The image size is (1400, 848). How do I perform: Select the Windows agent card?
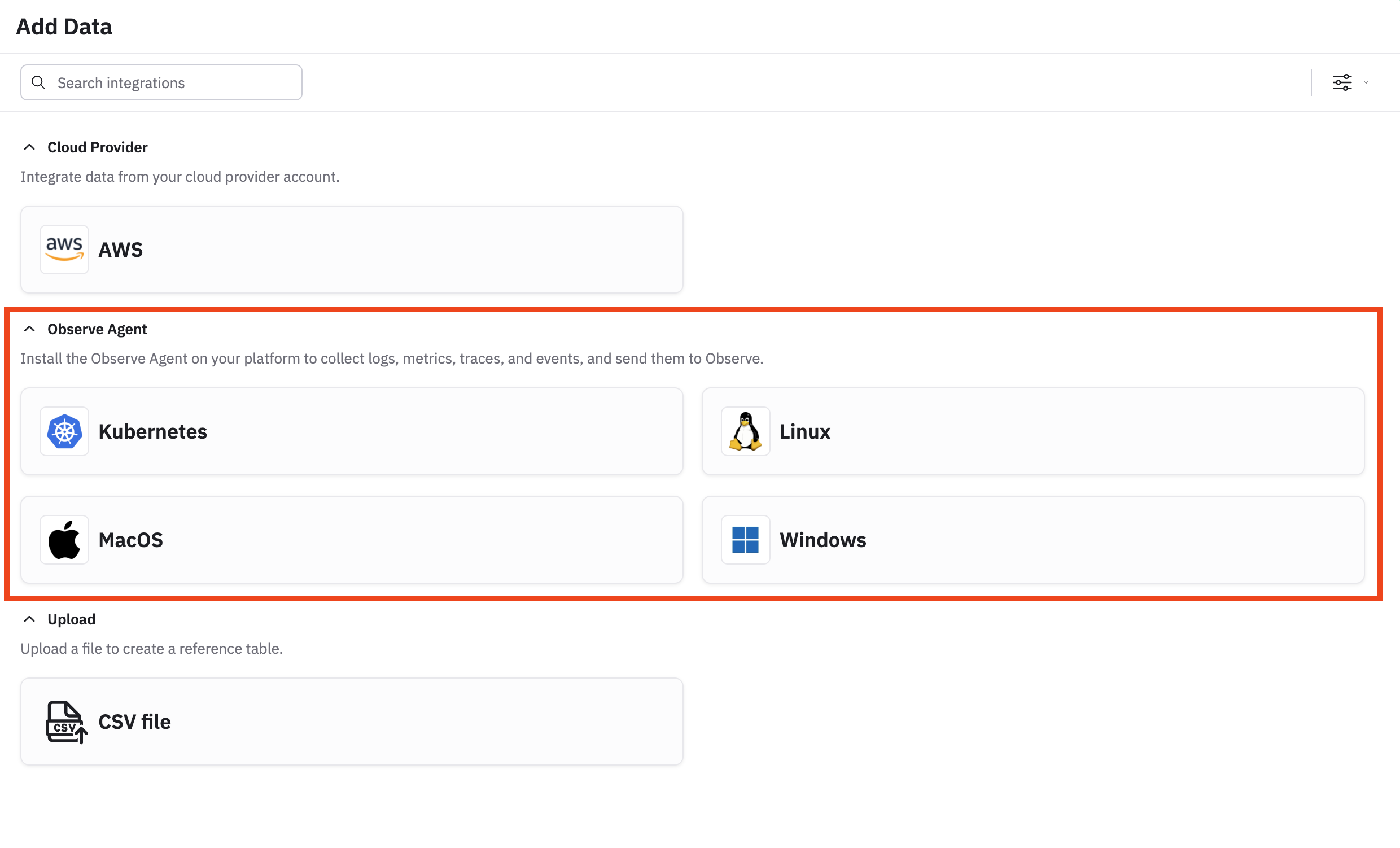tap(1051, 540)
